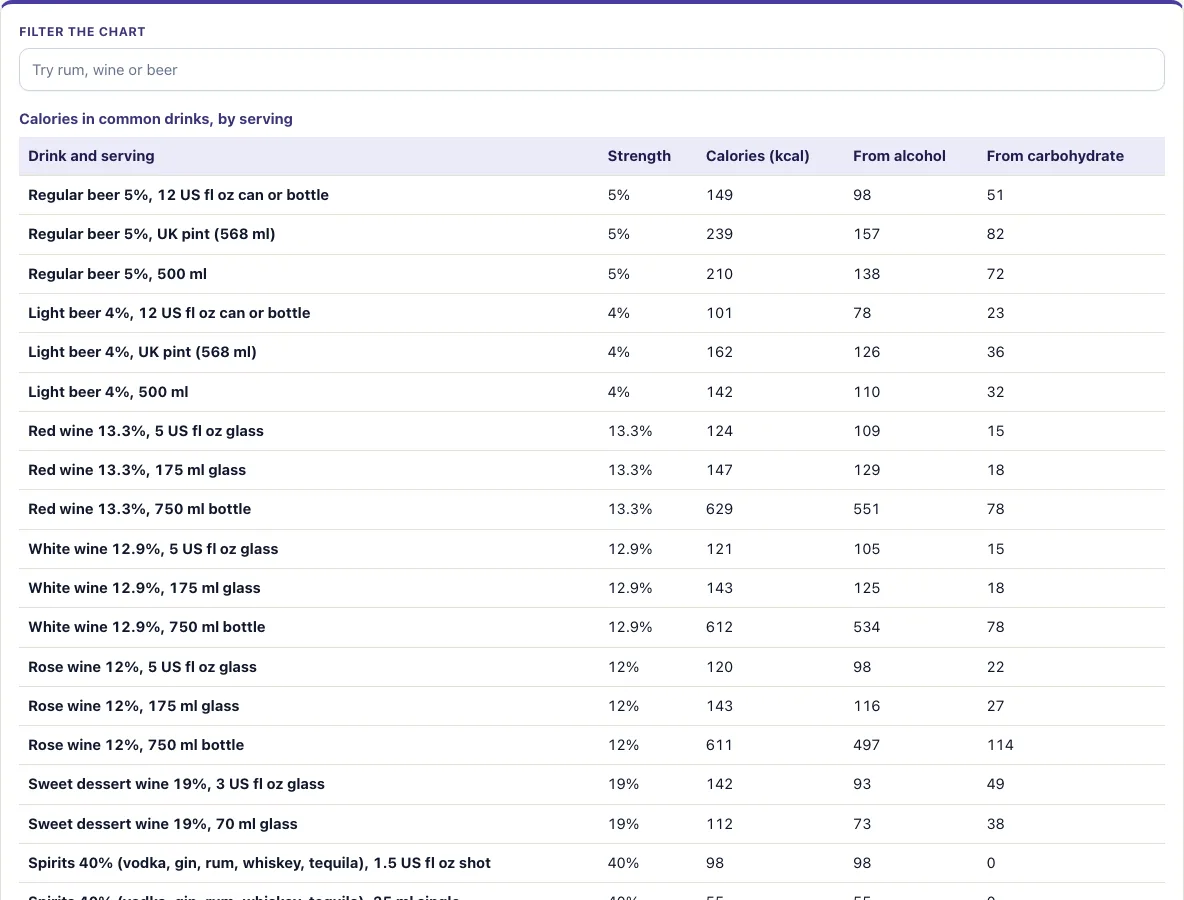The height and width of the screenshot is (900, 1184).
Task: Click carbohydrate value 82 in Regular beer UK pint row
Action: 995,234
